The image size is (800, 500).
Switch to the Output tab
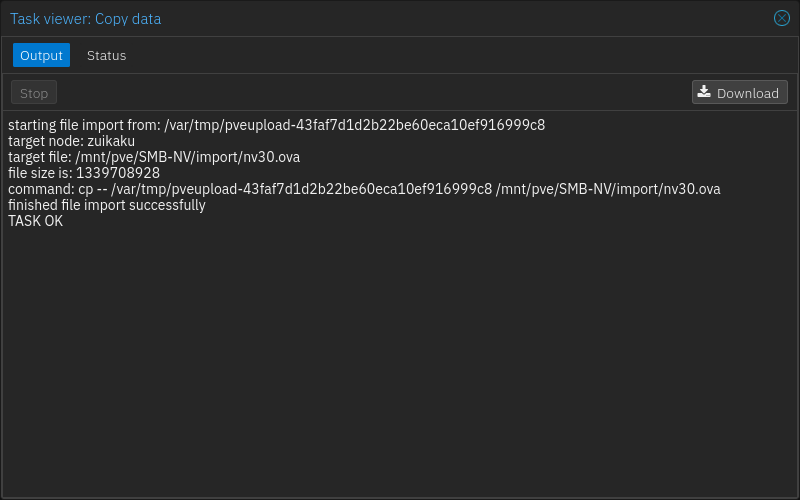click(x=41, y=55)
